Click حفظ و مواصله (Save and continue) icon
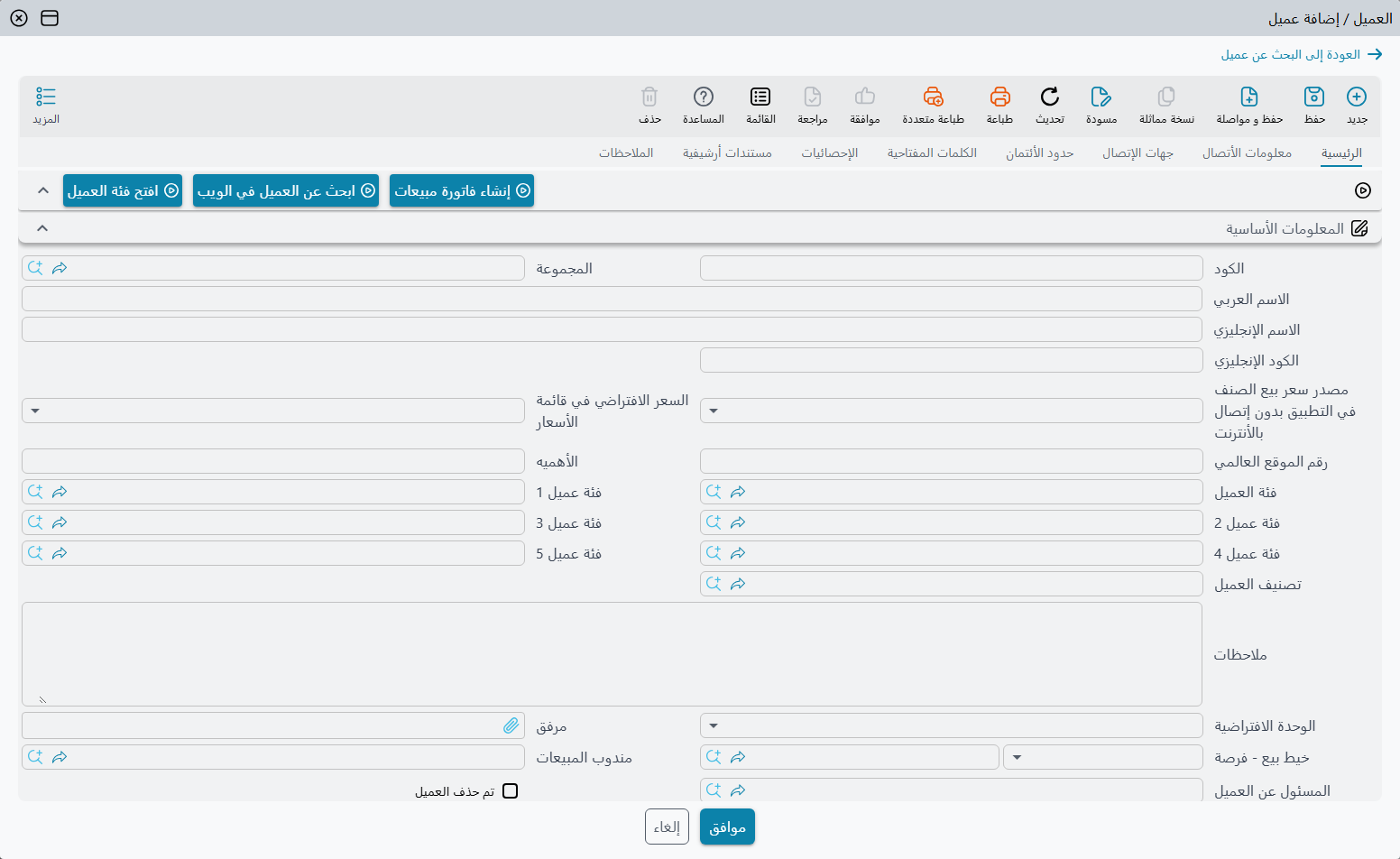Viewport: 1400px width, 859px height. coord(1249,97)
